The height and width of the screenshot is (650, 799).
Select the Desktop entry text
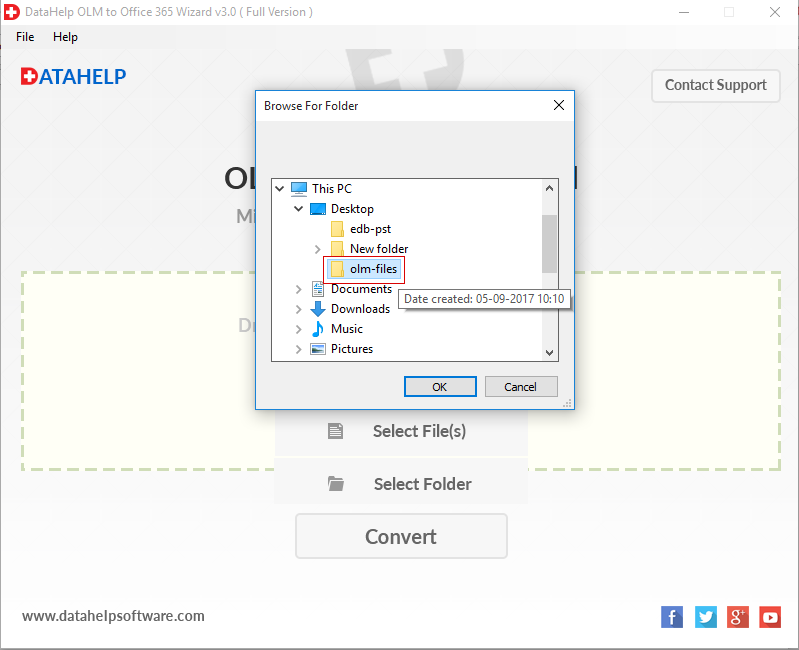tap(352, 209)
